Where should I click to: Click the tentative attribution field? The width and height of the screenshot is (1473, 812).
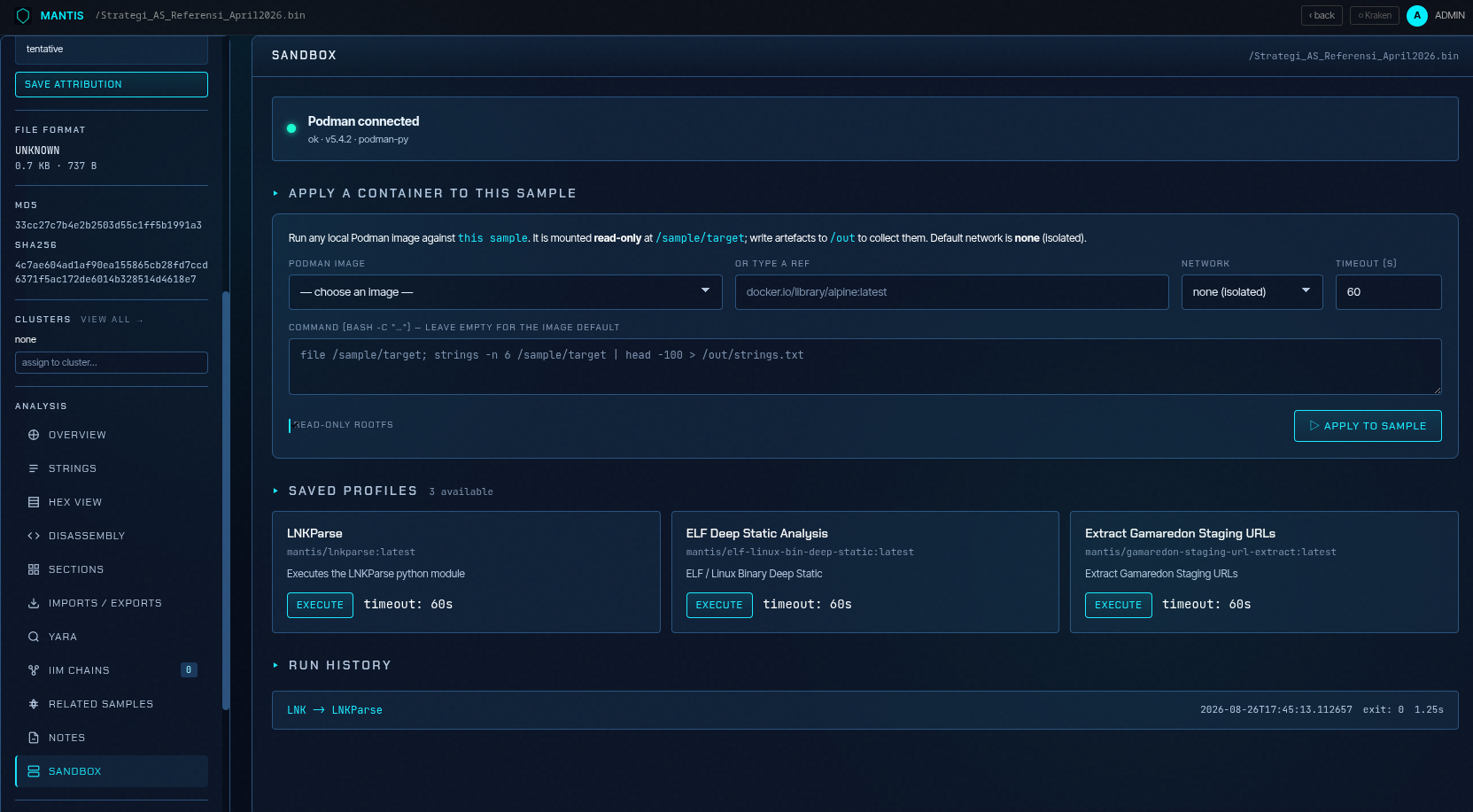click(x=112, y=50)
